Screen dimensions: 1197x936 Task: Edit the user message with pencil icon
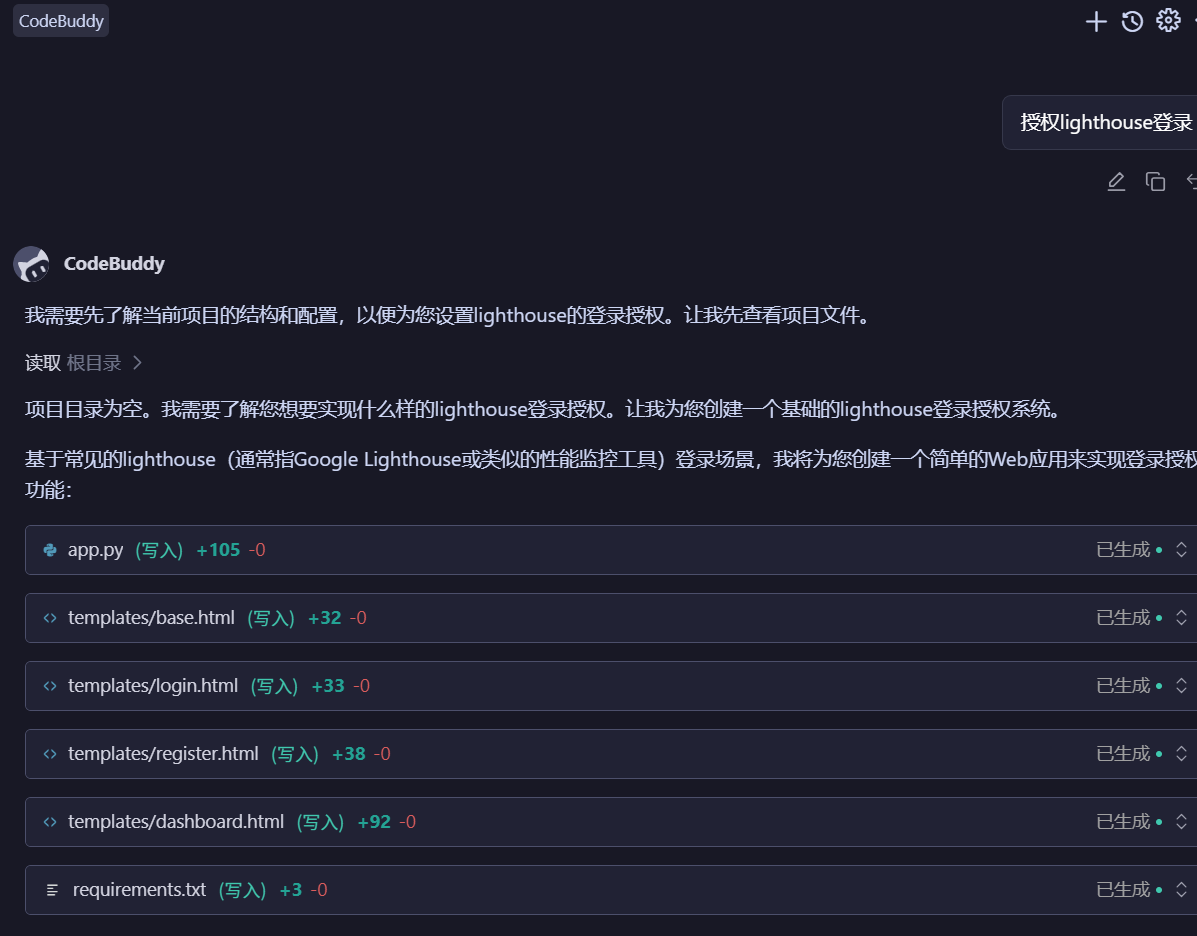pyautogui.click(x=1116, y=182)
